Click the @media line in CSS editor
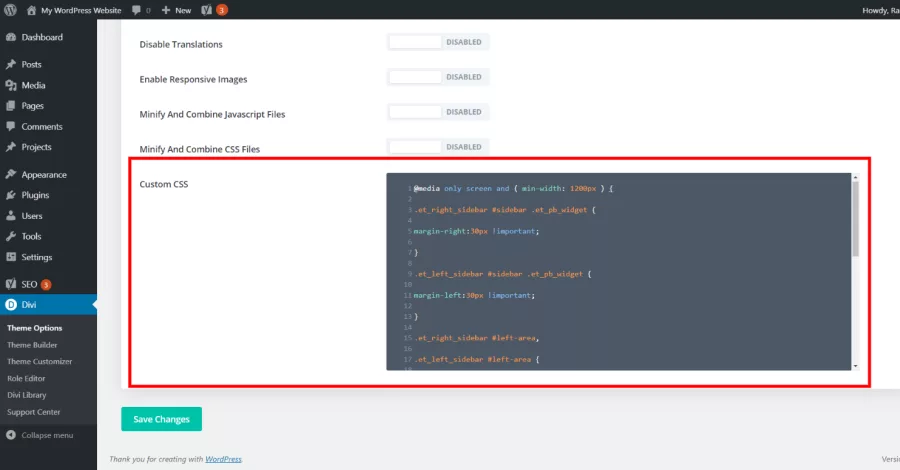 point(513,188)
